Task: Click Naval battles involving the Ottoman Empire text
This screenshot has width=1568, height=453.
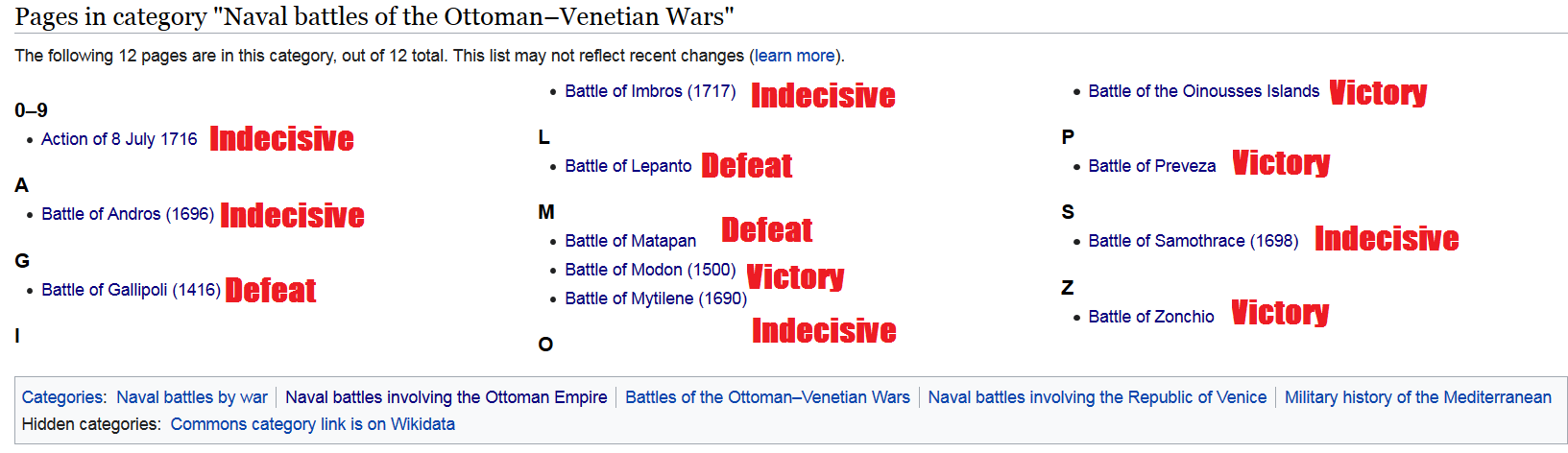Action: coord(446,397)
